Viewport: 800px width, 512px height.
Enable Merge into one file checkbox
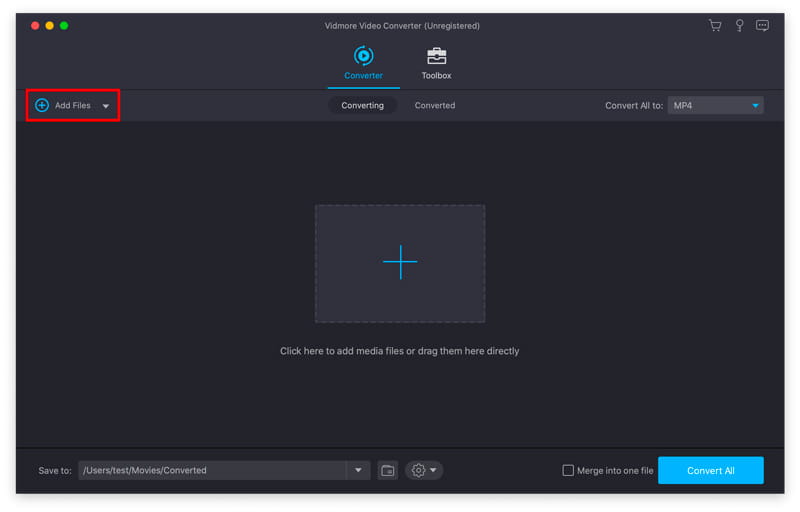click(568, 470)
